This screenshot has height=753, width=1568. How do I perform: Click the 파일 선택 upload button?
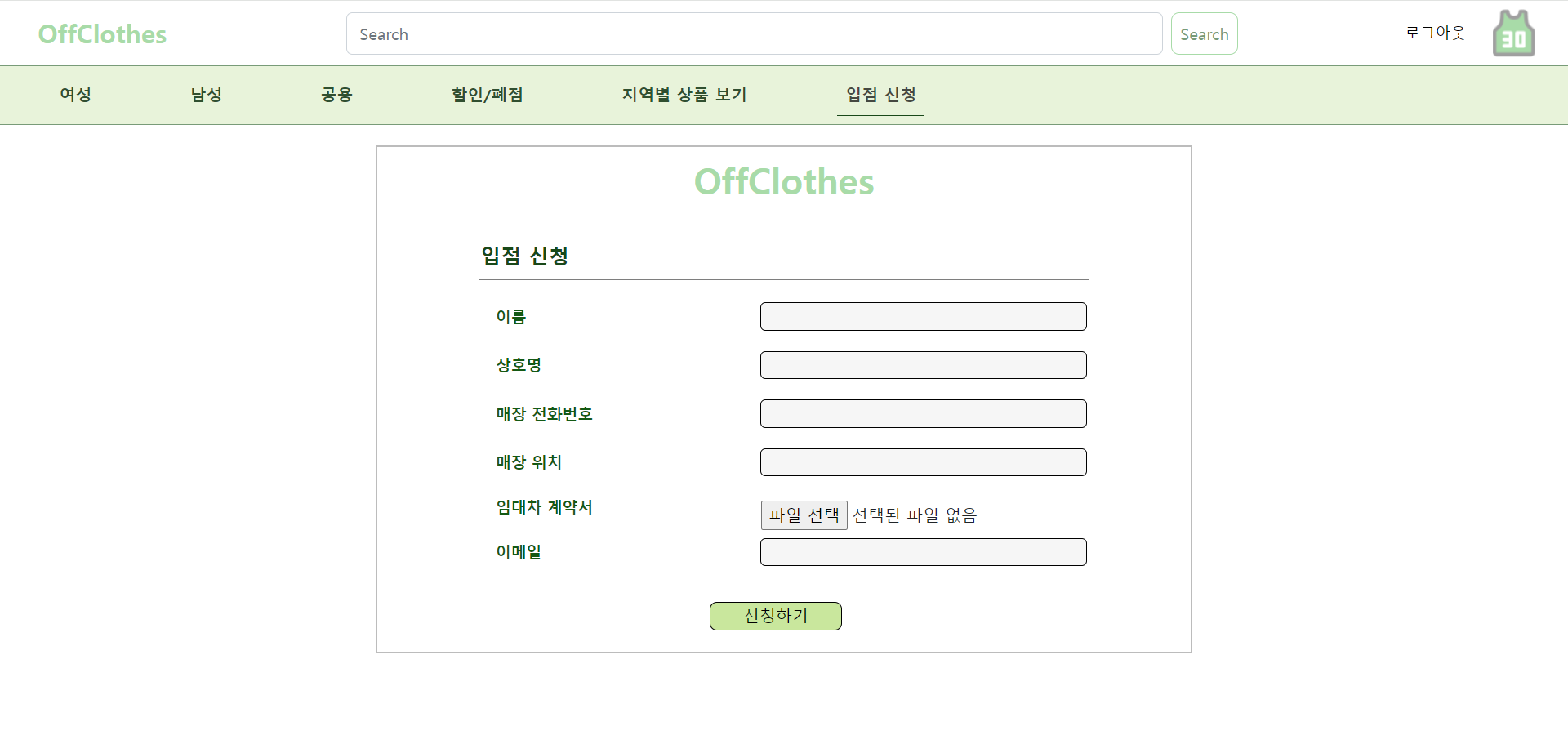804,515
